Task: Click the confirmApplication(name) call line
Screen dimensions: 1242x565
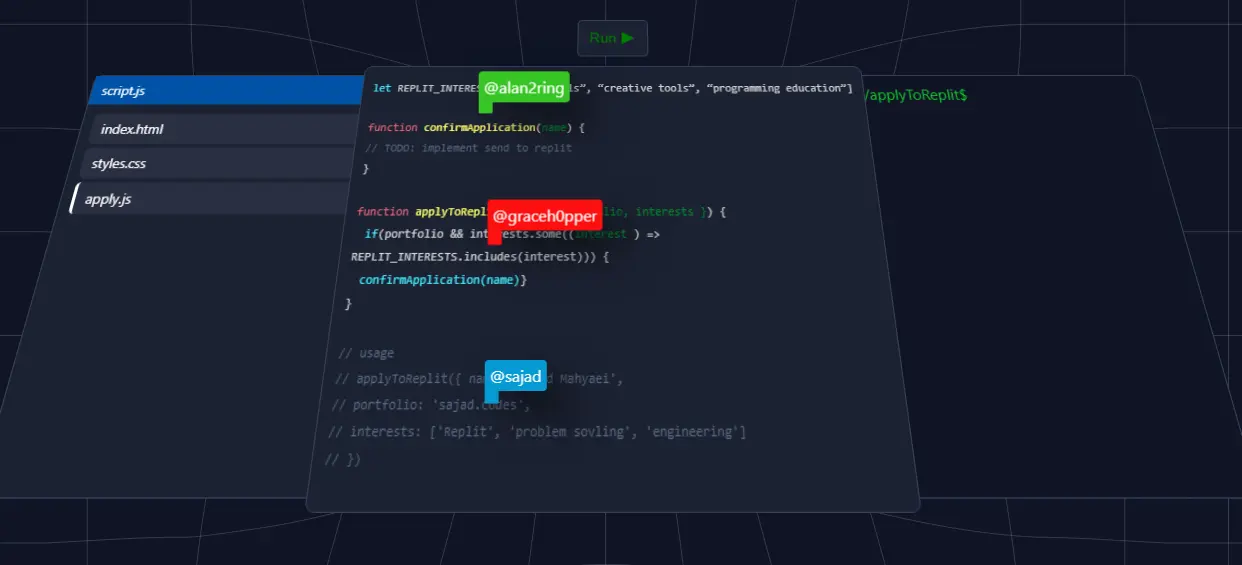Action: point(442,280)
